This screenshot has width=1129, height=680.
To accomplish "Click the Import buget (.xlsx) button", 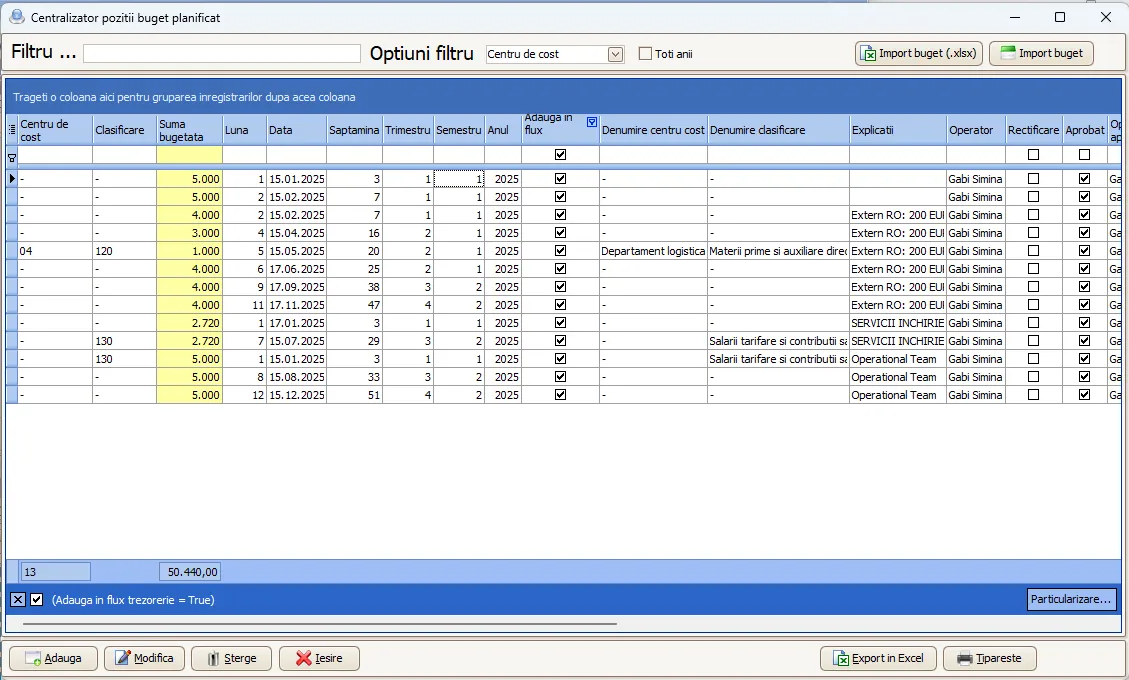I will pyautogui.click(x=919, y=53).
